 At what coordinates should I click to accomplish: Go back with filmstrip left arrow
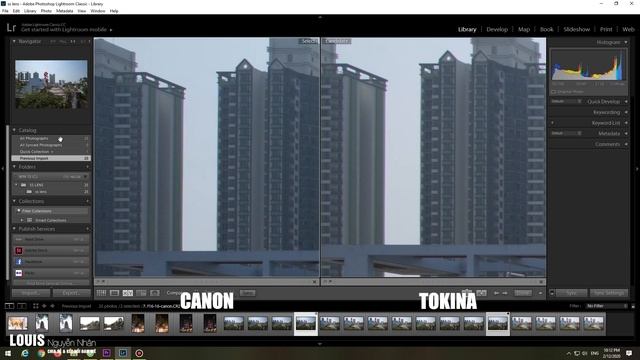pos(44,306)
